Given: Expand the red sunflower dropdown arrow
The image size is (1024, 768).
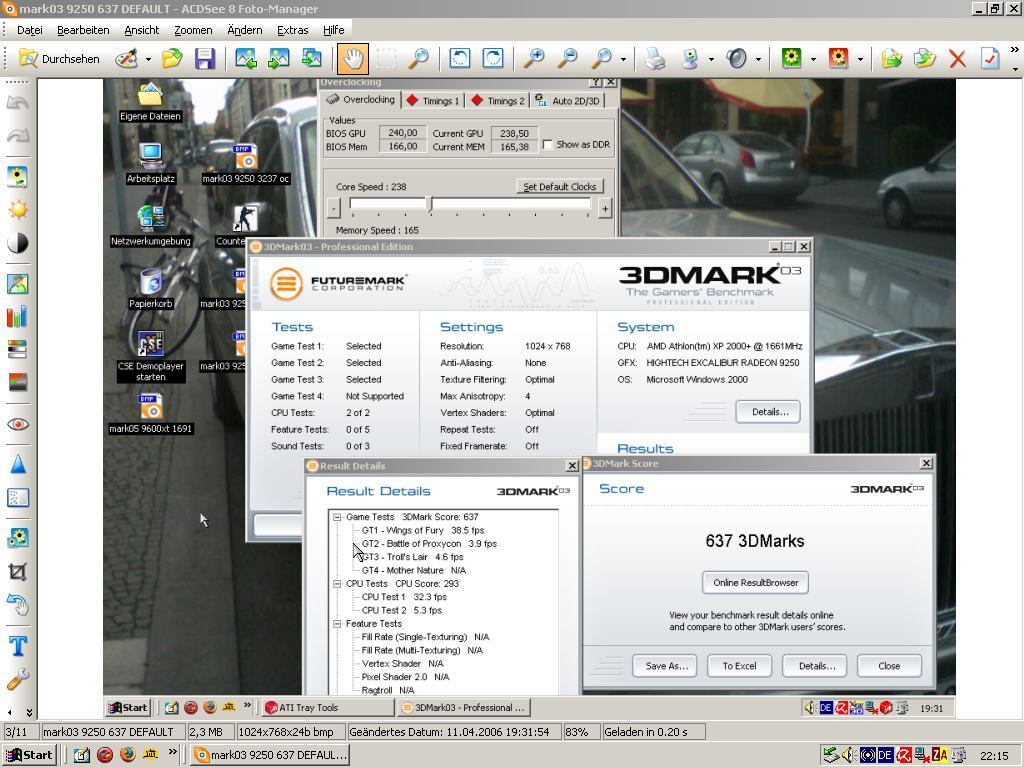Looking at the screenshot, I should (x=860, y=59).
